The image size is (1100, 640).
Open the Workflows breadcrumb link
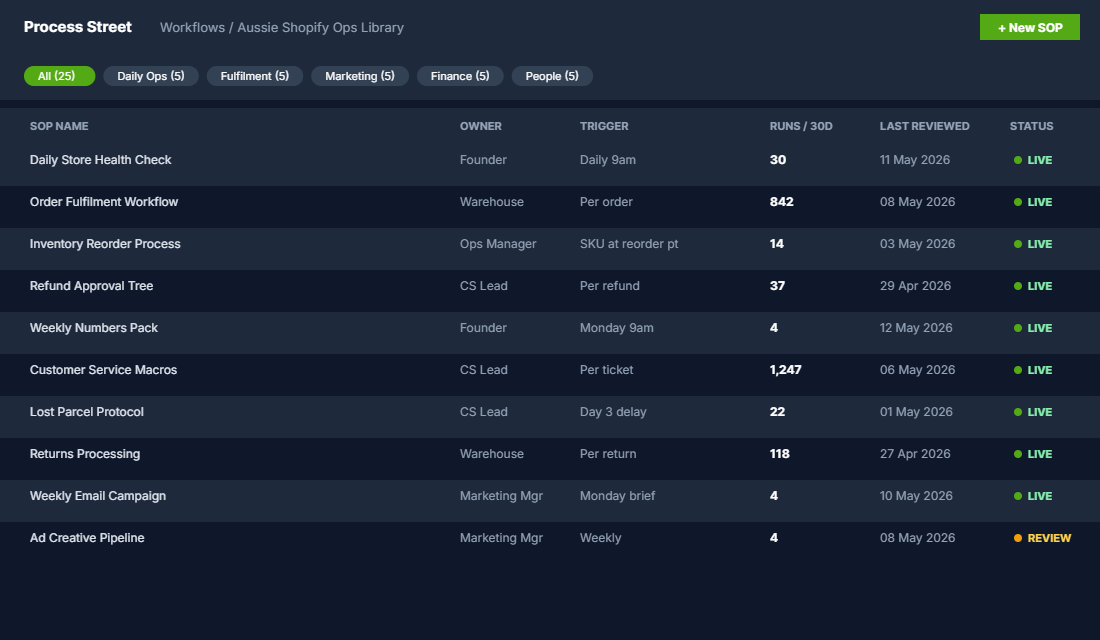click(x=192, y=27)
